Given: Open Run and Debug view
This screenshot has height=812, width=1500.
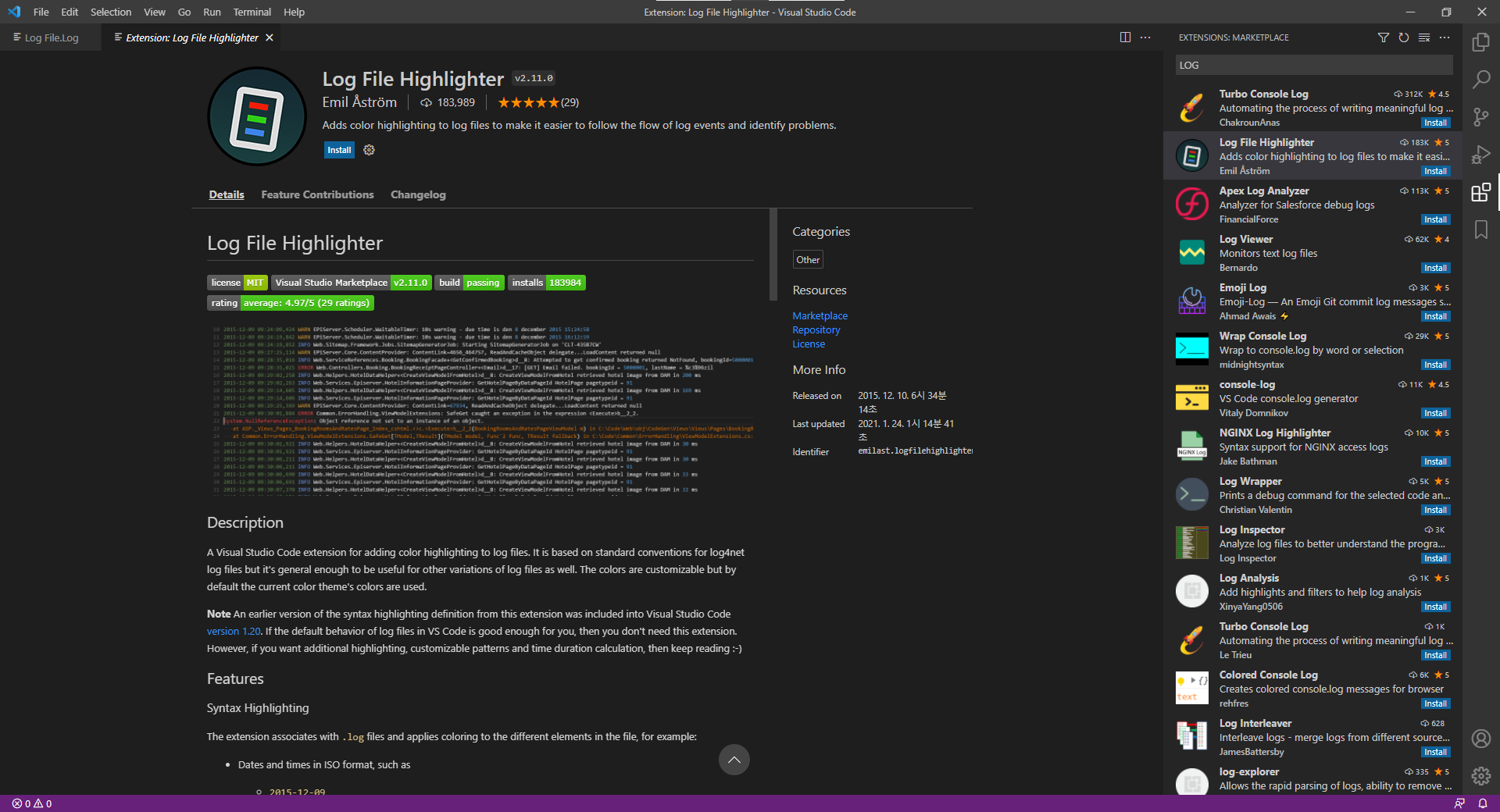Looking at the screenshot, I should coord(1480,155).
